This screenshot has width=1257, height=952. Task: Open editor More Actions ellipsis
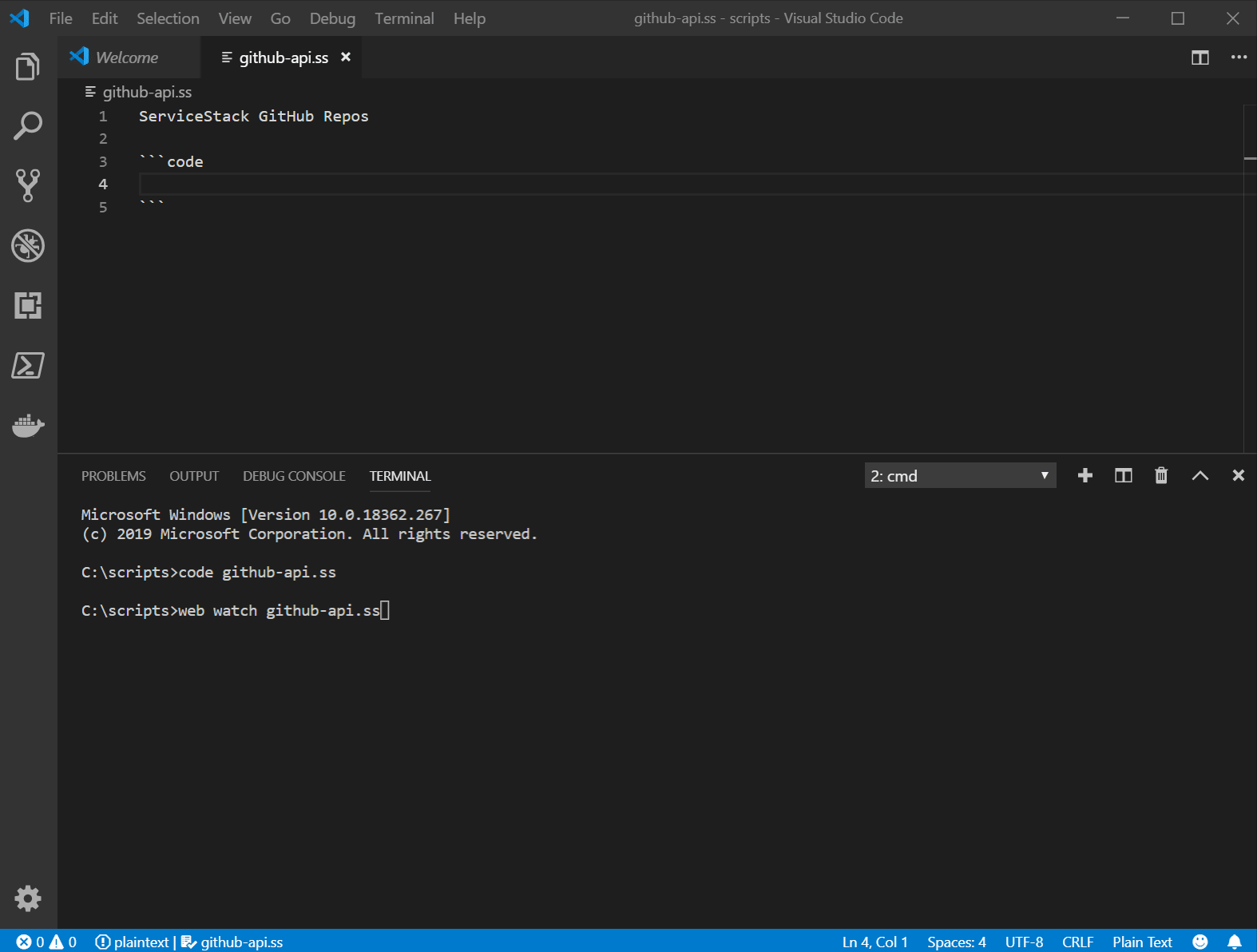(x=1239, y=58)
